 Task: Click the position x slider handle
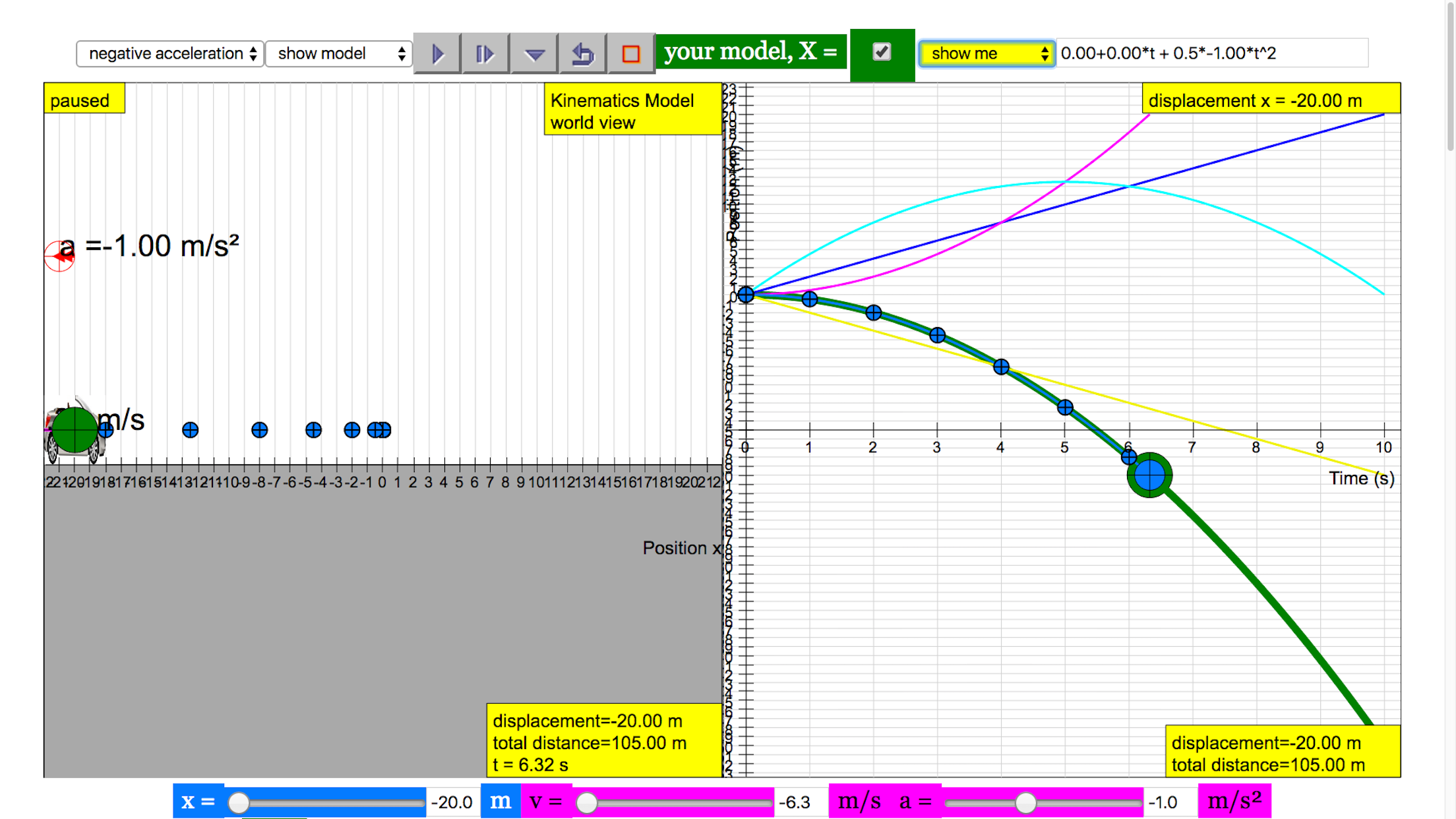click(x=239, y=803)
